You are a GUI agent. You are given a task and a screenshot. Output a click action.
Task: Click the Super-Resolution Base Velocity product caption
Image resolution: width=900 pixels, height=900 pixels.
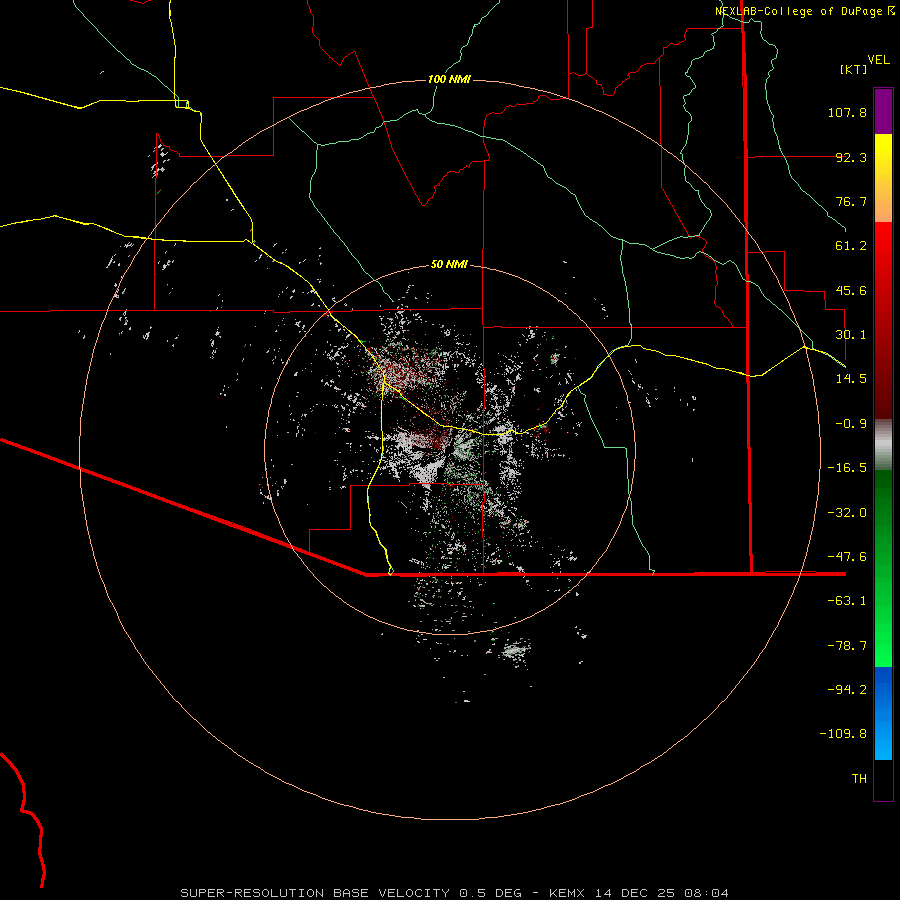tap(454, 893)
